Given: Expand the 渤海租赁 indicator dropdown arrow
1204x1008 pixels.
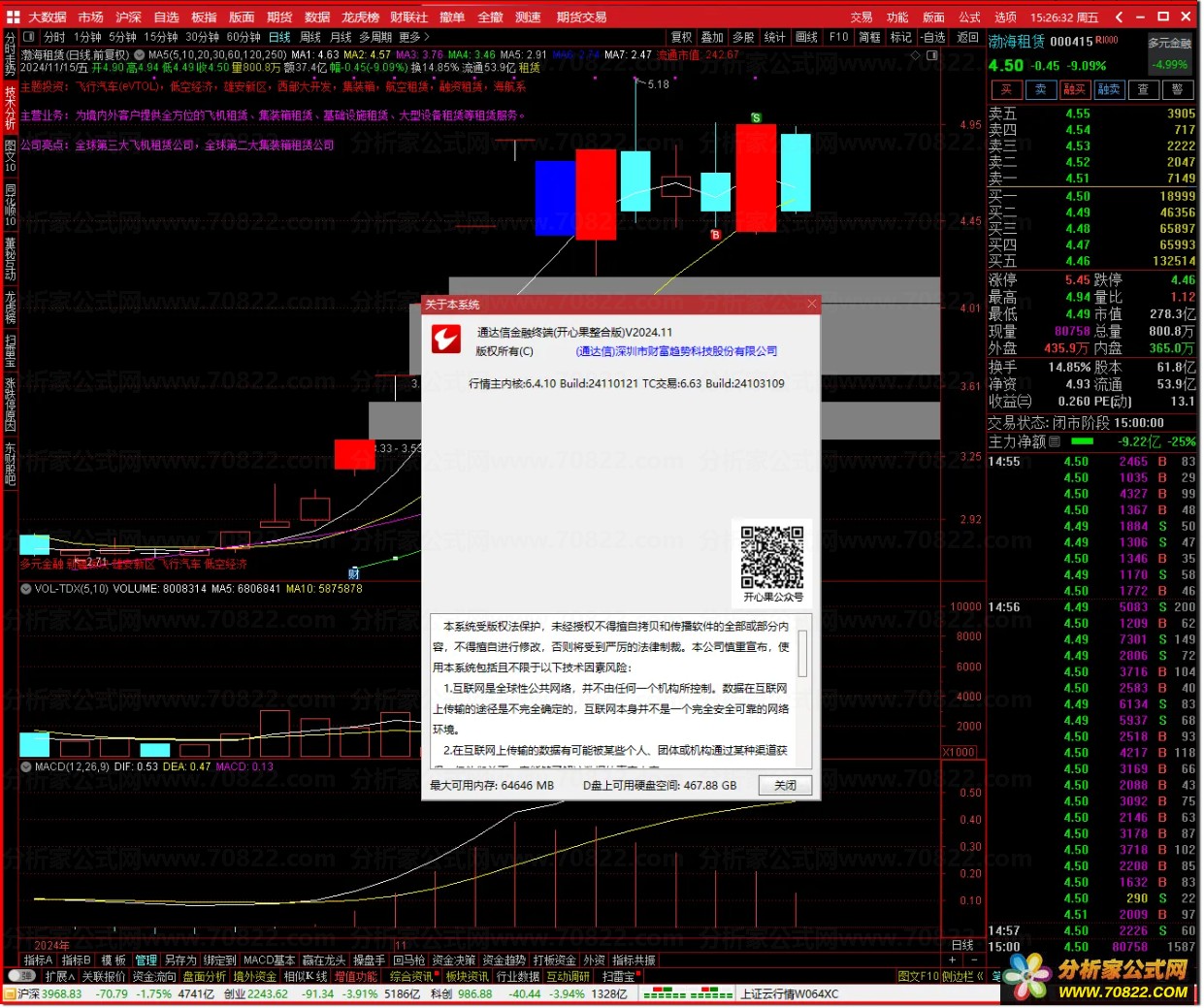Looking at the screenshot, I should 139,55.
